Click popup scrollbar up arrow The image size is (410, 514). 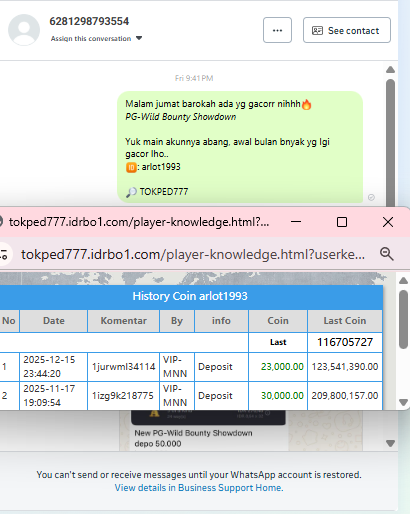pos(403,281)
